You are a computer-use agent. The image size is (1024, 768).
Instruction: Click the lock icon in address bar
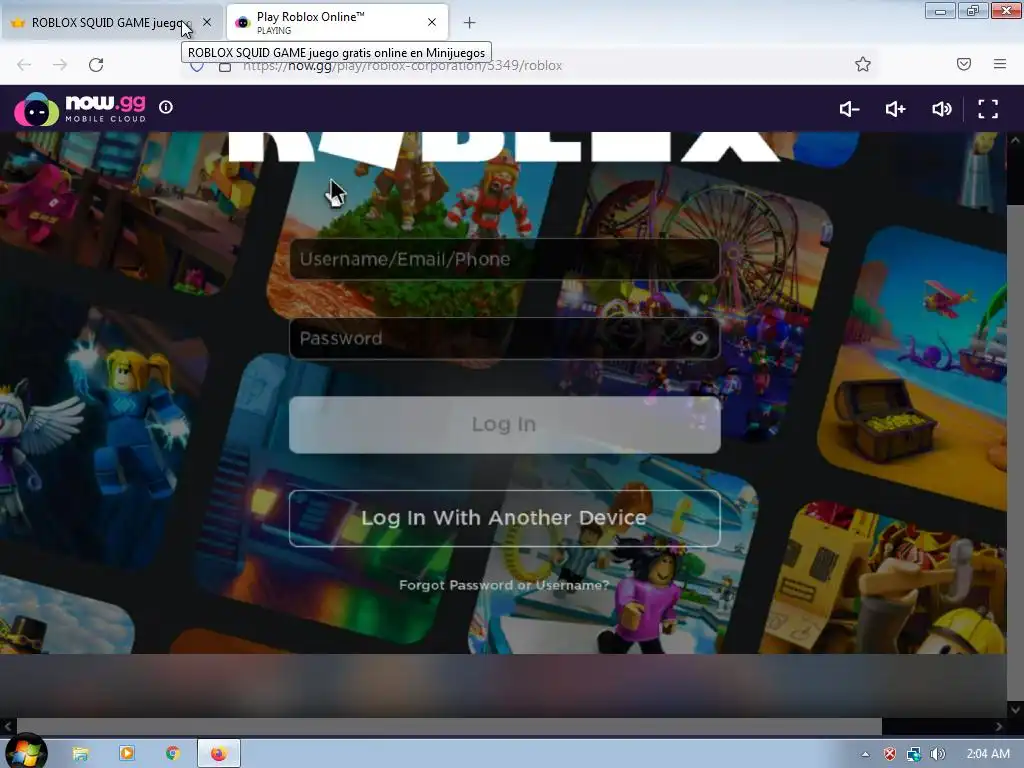tap(225, 67)
